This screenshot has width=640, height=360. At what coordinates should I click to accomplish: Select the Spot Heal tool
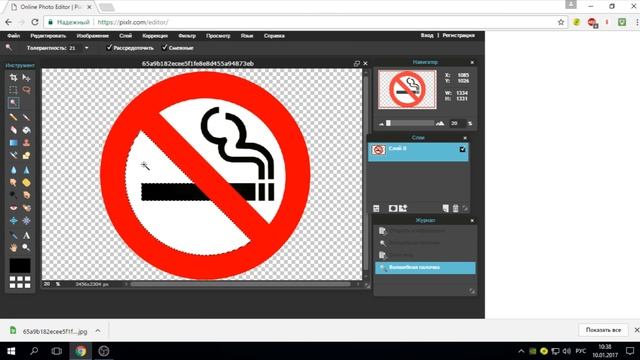(x=27, y=208)
